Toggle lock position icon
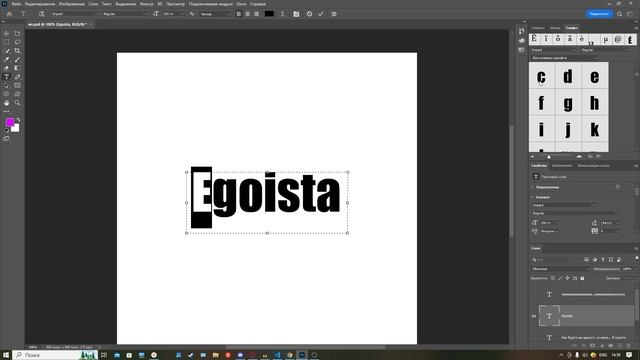 tap(567, 278)
